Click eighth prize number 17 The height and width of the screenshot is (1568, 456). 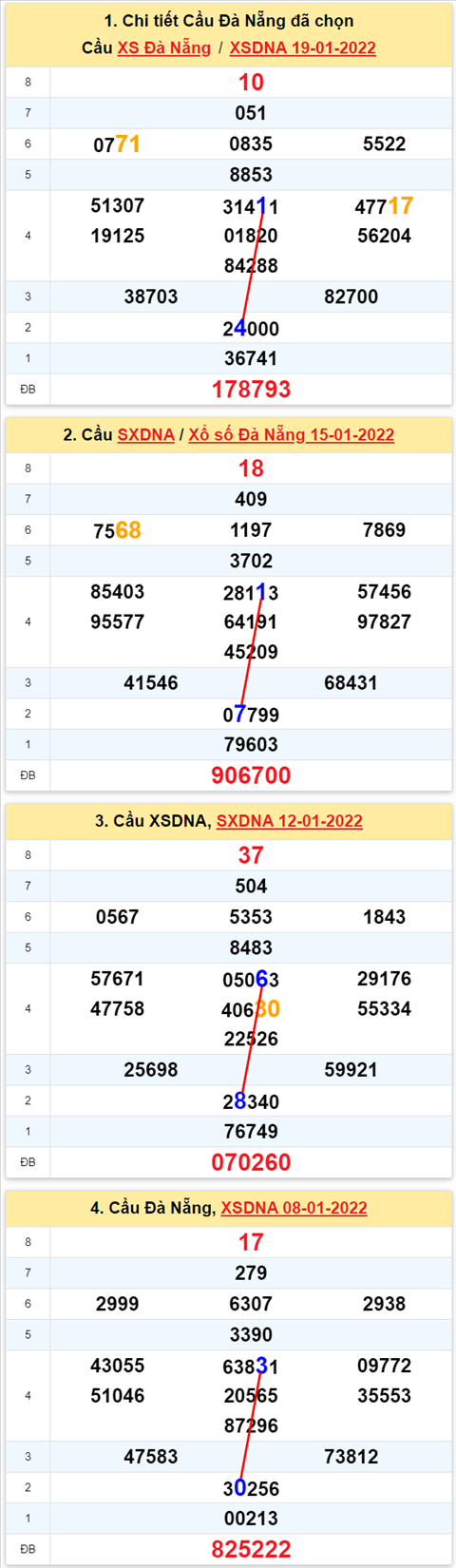pos(251,1241)
